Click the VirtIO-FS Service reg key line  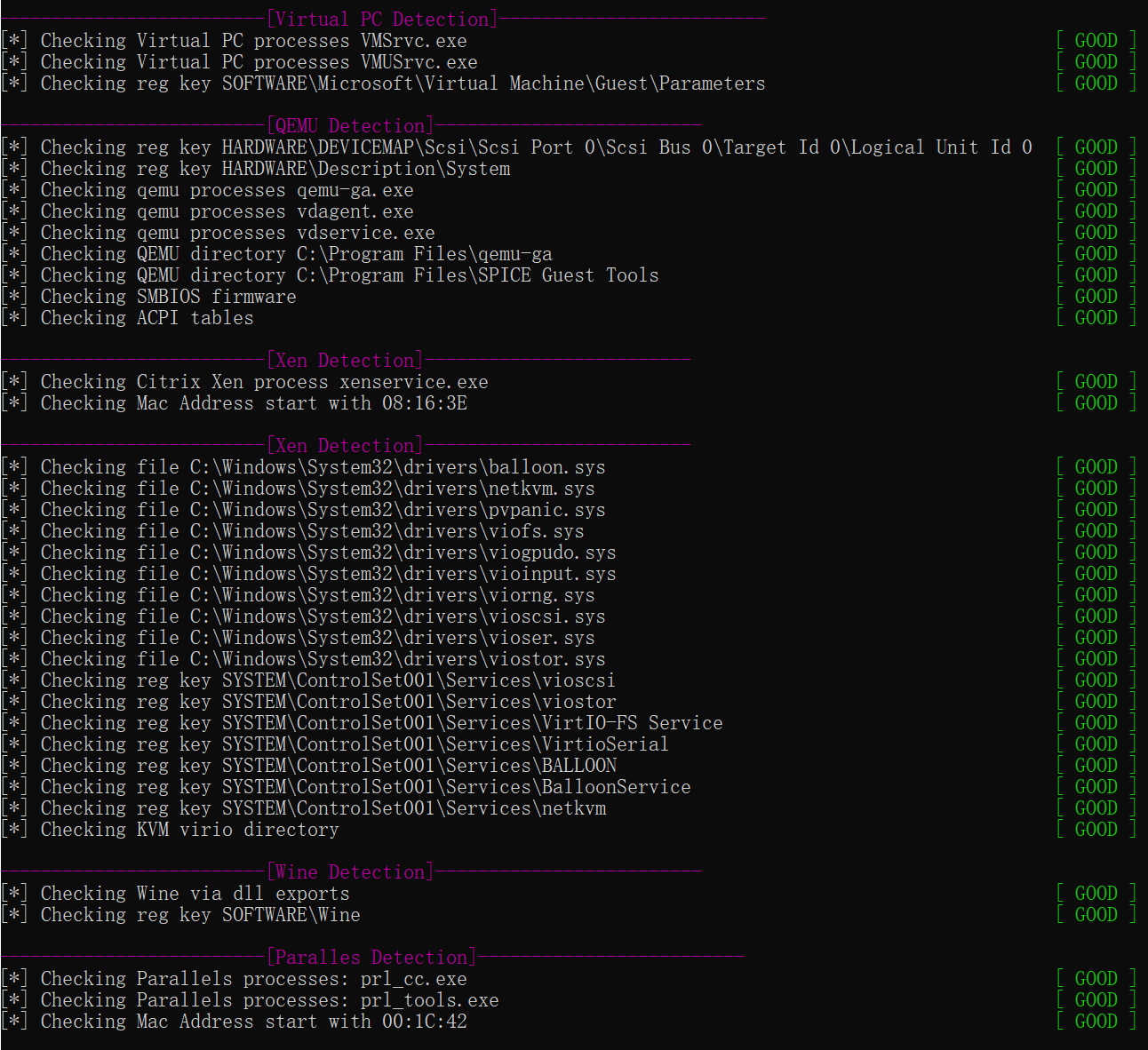coord(362,723)
